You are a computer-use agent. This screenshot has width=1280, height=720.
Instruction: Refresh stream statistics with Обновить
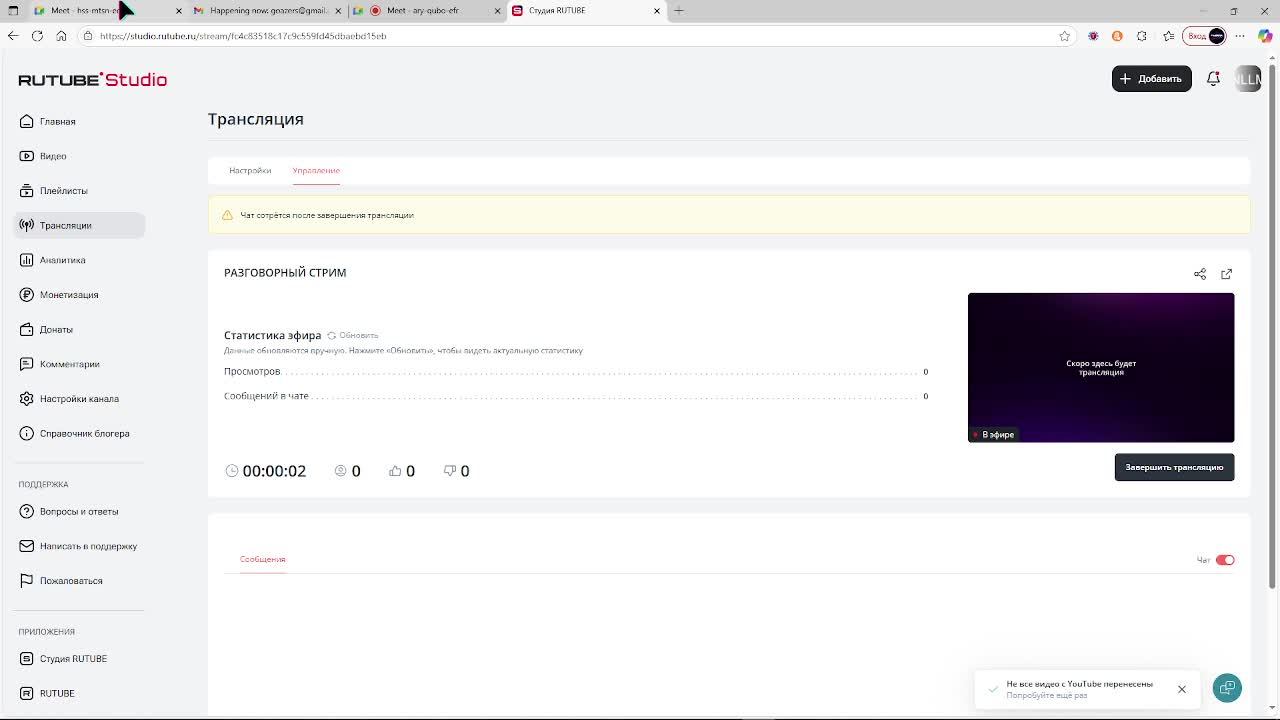353,335
